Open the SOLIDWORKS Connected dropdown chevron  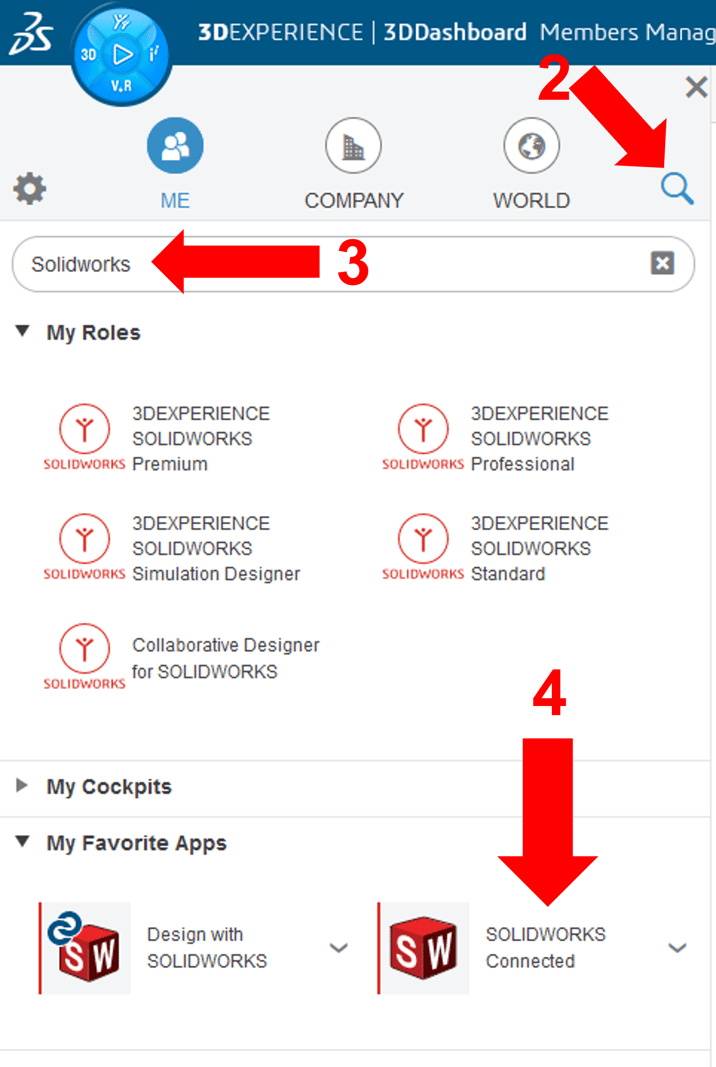coord(675,947)
